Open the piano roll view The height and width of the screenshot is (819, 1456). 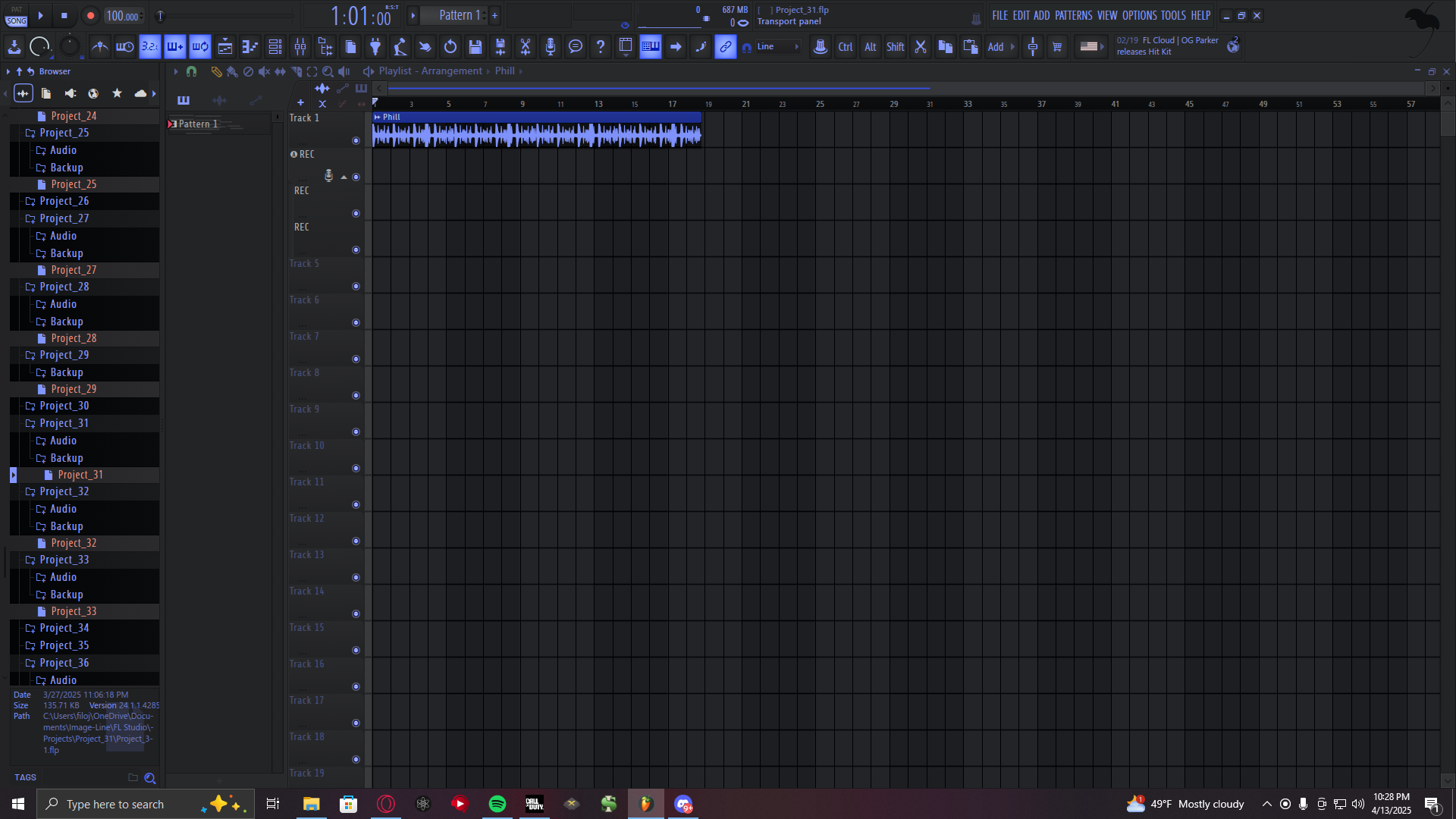click(249, 47)
